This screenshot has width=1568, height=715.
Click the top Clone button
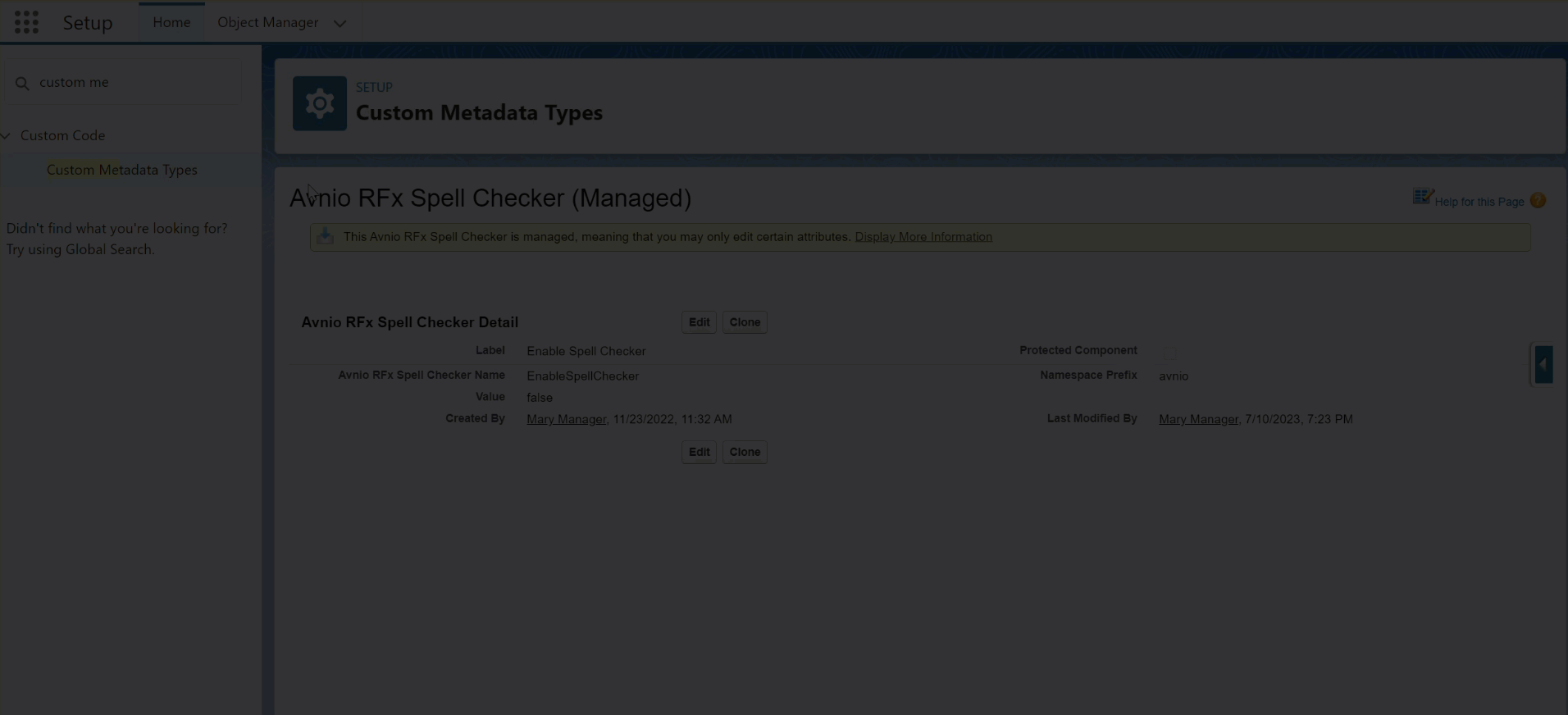click(745, 322)
